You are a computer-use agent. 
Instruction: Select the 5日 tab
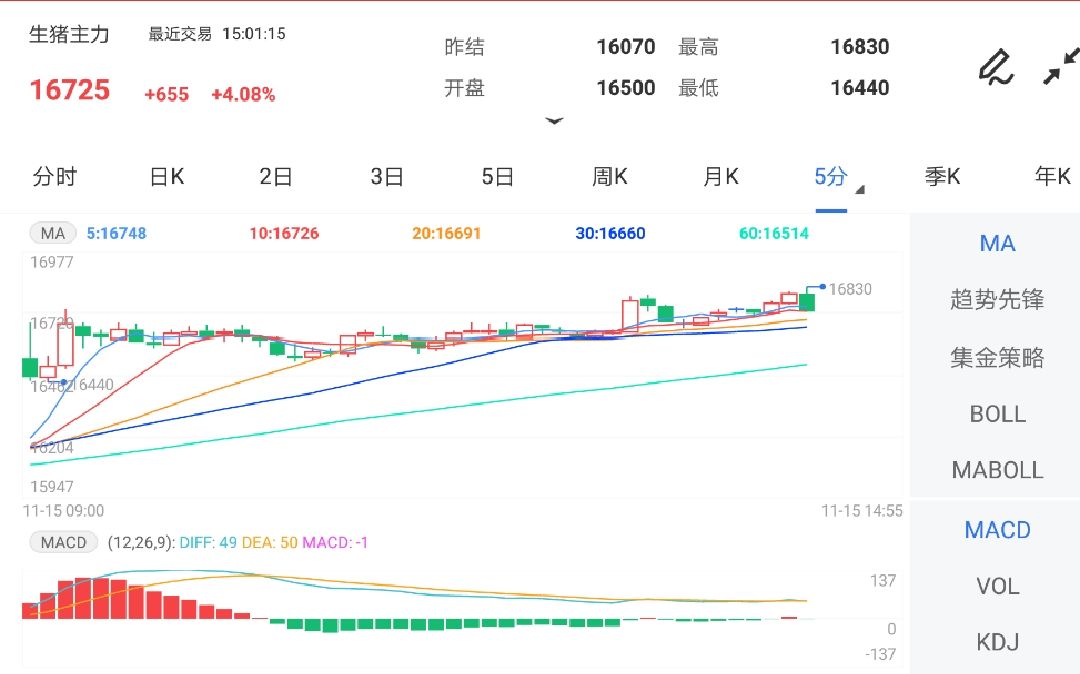(x=497, y=177)
